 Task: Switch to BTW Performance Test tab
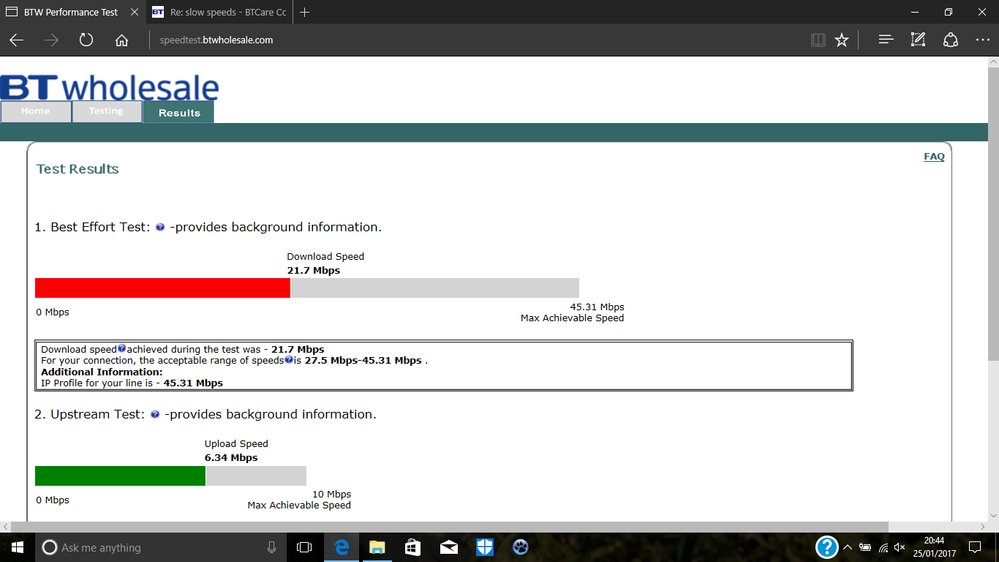pyautogui.click(x=71, y=12)
